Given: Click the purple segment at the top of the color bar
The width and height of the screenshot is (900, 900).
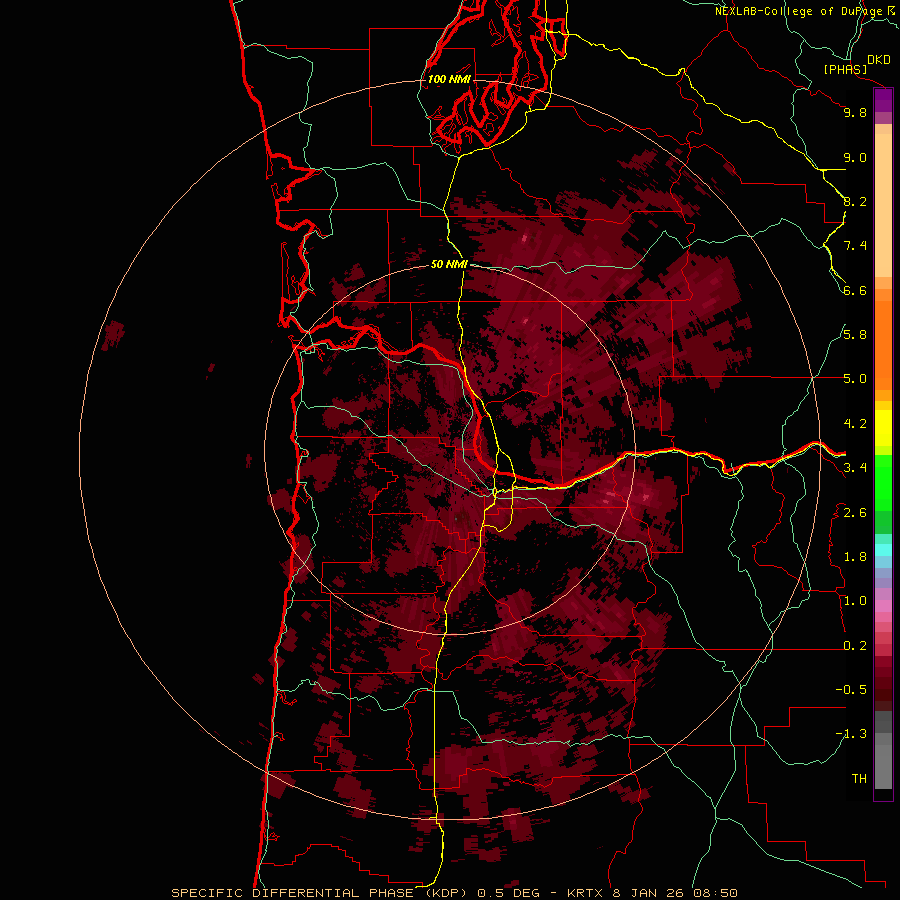Looking at the screenshot, I should 883,100.
